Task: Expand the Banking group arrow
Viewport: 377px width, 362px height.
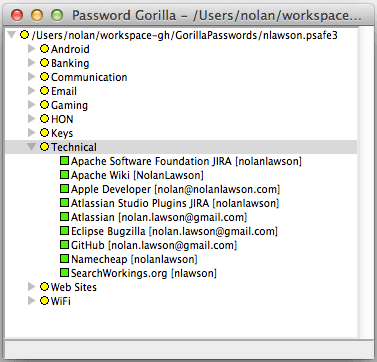Action: coord(32,63)
